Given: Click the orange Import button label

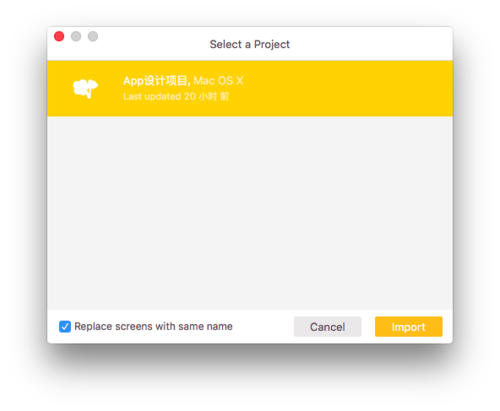Looking at the screenshot, I should click(x=408, y=327).
